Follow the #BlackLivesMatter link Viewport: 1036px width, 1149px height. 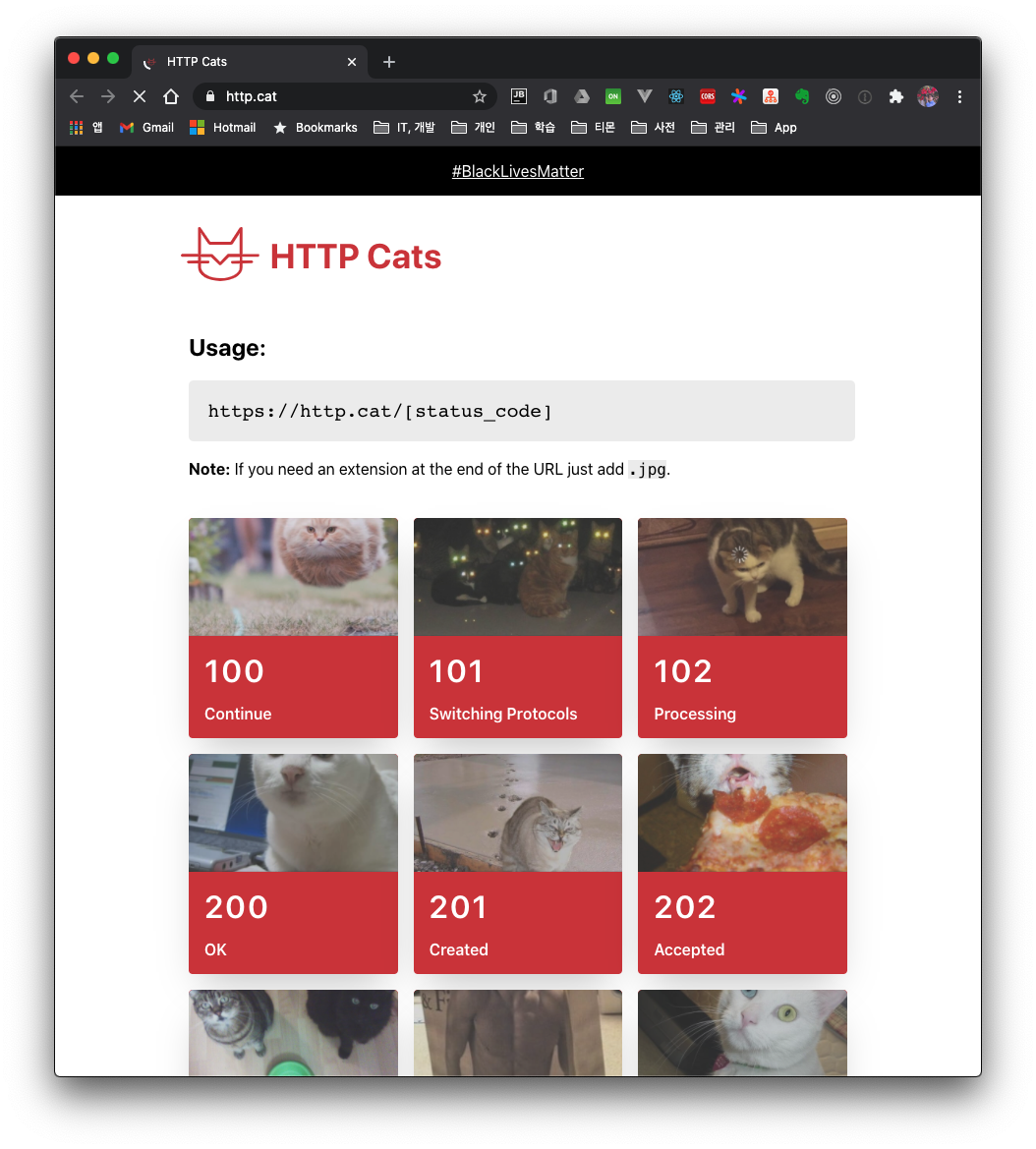click(517, 171)
